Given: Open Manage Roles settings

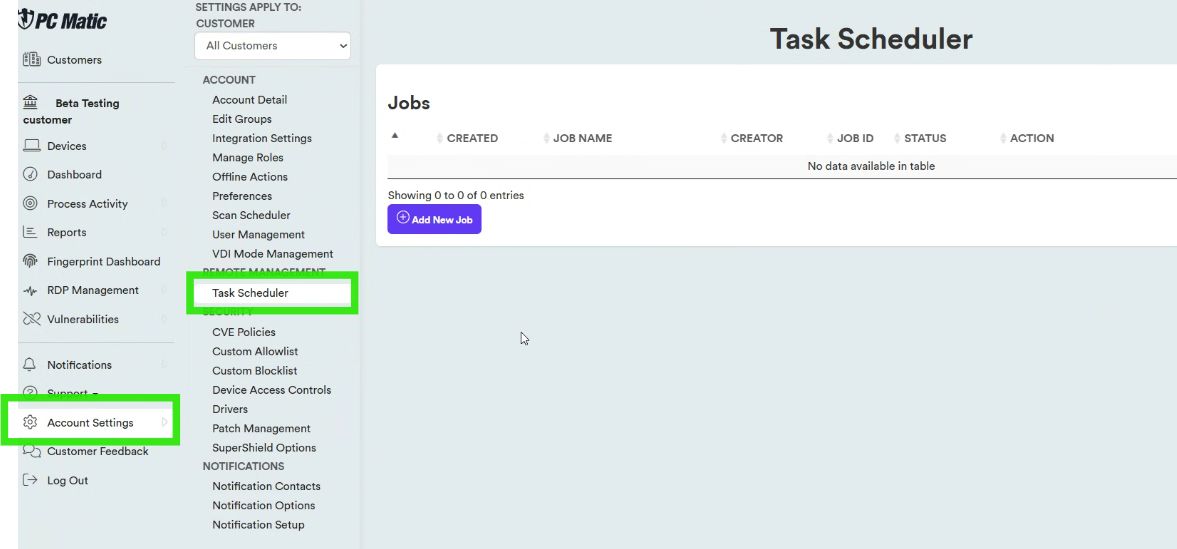Looking at the screenshot, I should [248, 158].
